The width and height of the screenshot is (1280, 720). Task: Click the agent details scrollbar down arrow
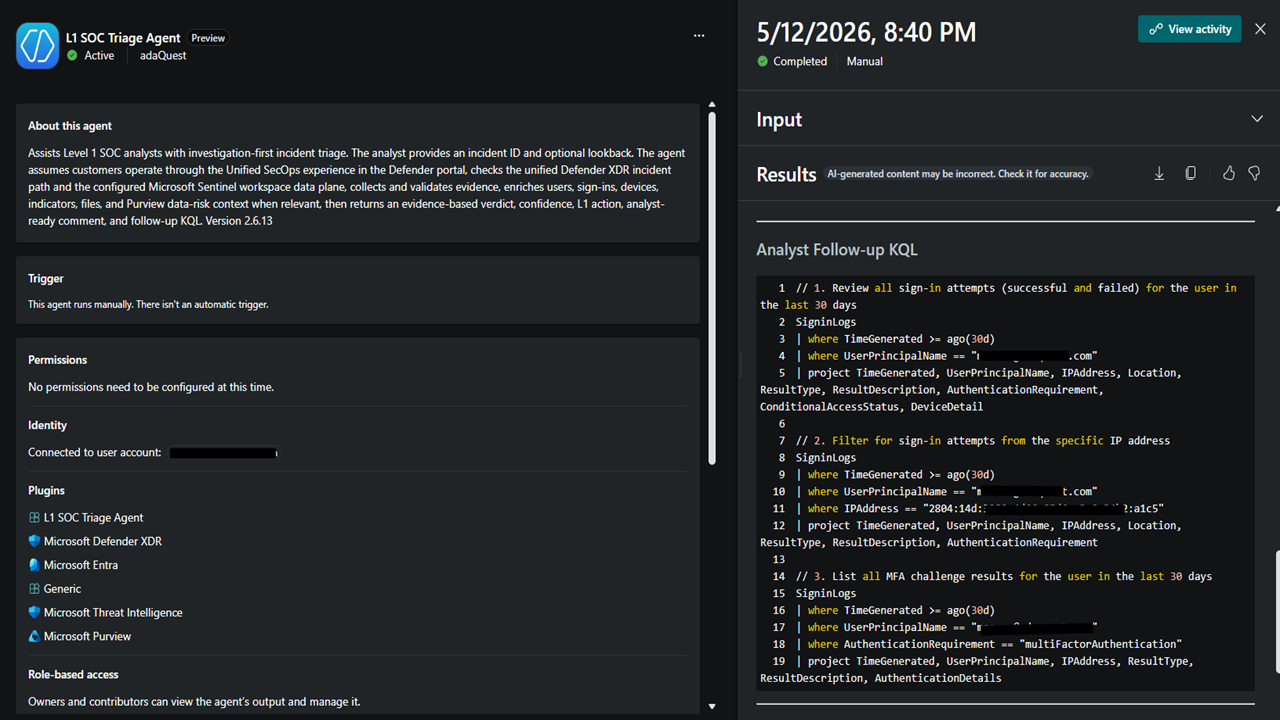pos(711,706)
